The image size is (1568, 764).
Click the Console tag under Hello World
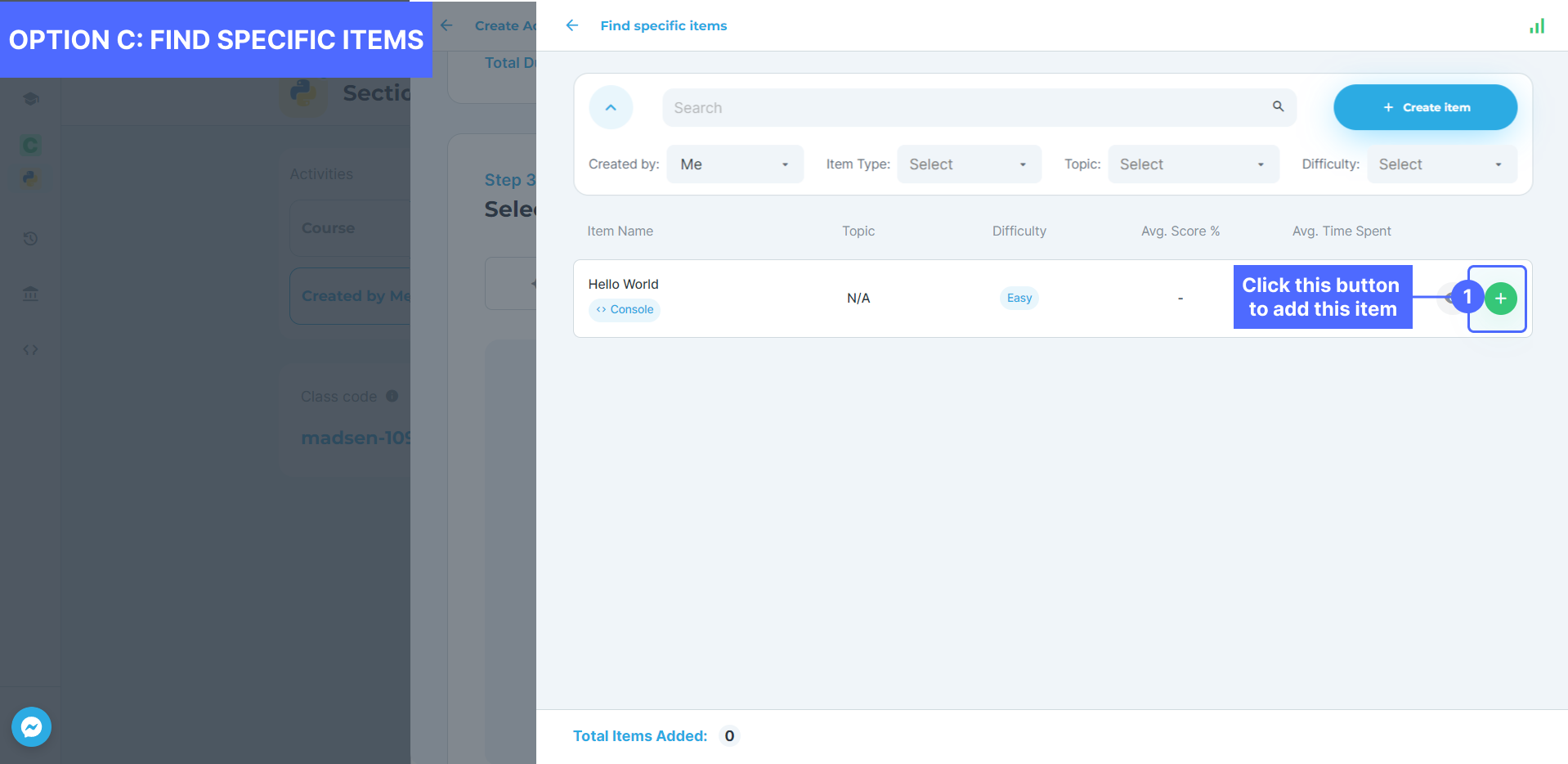[x=625, y=310]
